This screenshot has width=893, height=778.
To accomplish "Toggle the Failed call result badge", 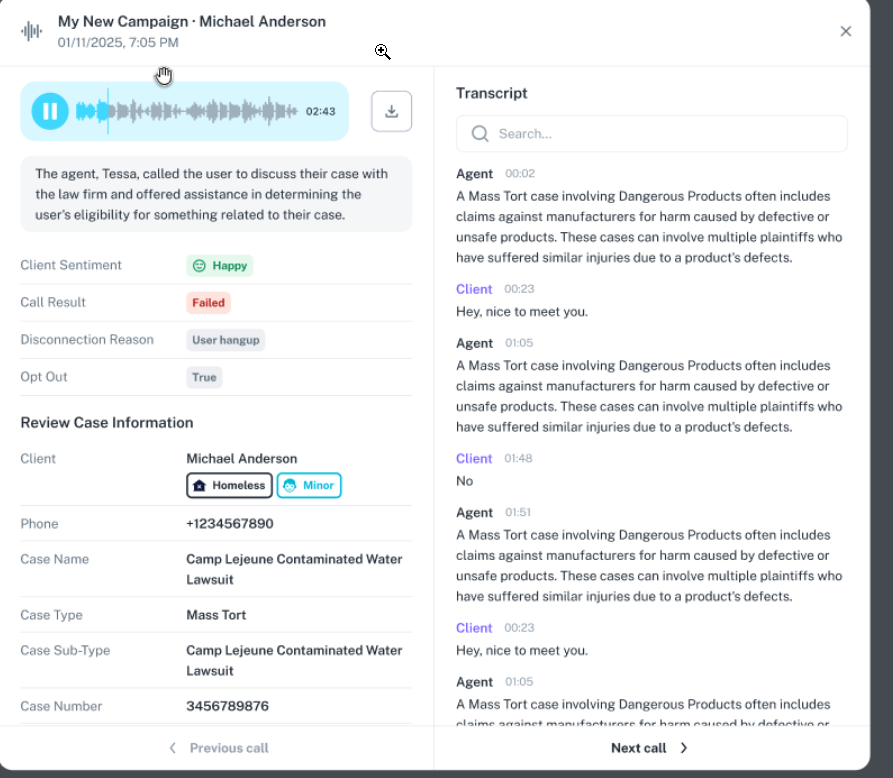I will point(208,302).
